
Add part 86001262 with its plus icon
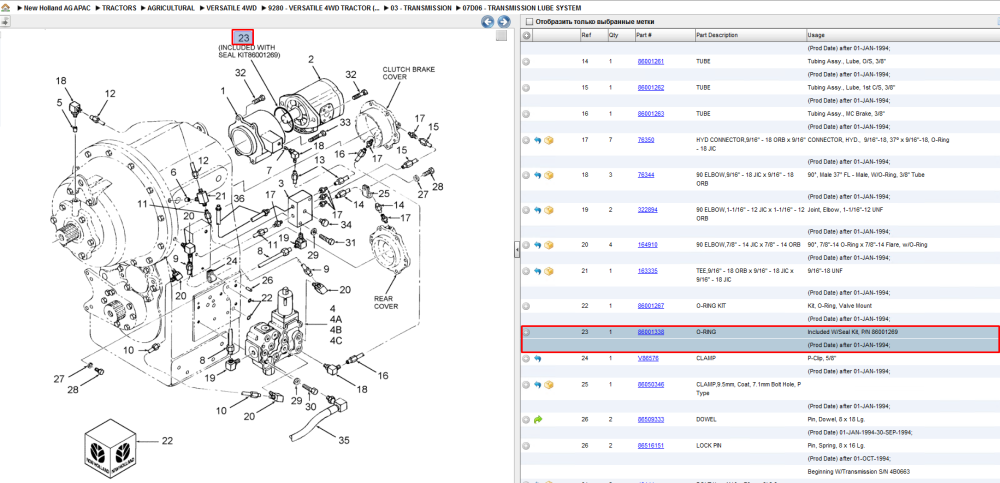[x=526, y=88]
